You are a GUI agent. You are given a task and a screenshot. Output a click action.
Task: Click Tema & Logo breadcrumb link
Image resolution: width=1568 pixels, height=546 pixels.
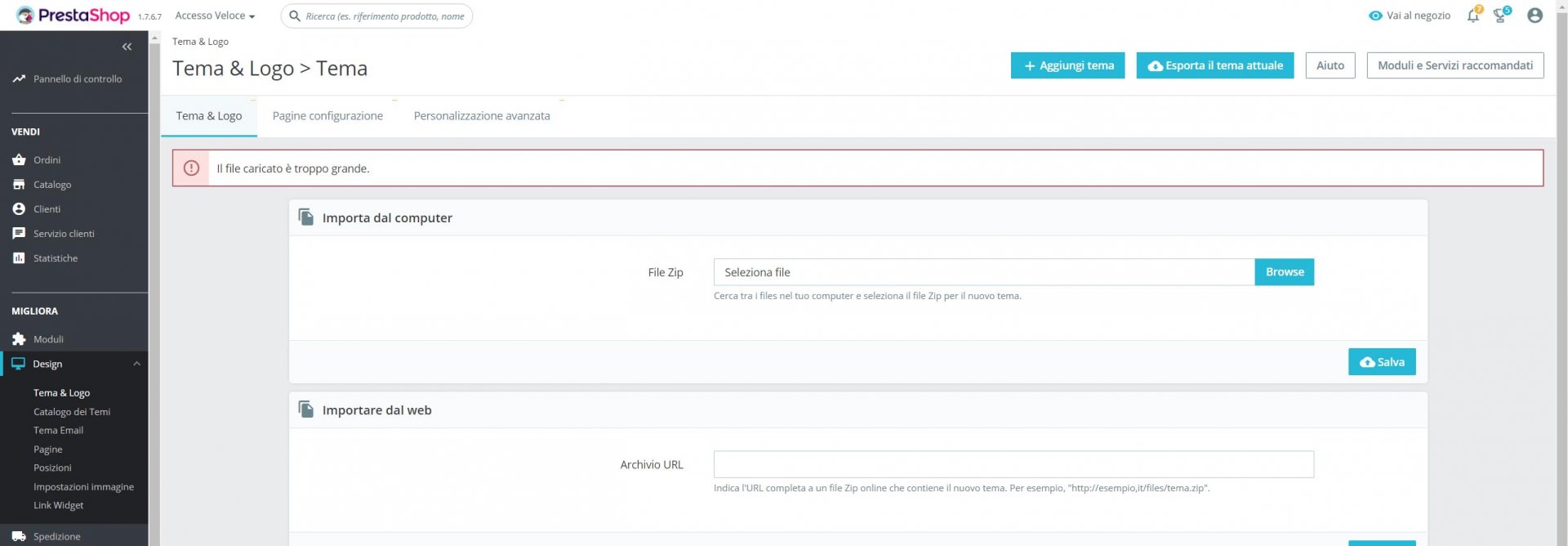pyautogui.click(x=200, y=42)
